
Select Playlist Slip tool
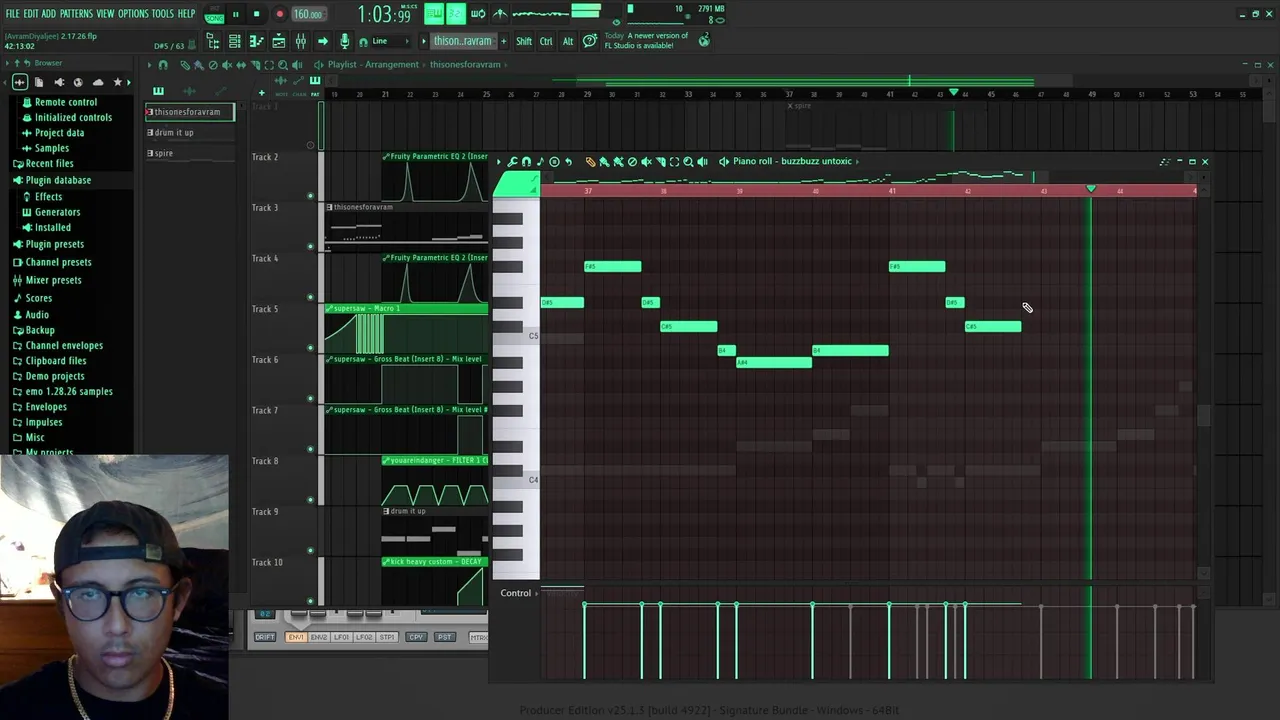tap(241, 64)
